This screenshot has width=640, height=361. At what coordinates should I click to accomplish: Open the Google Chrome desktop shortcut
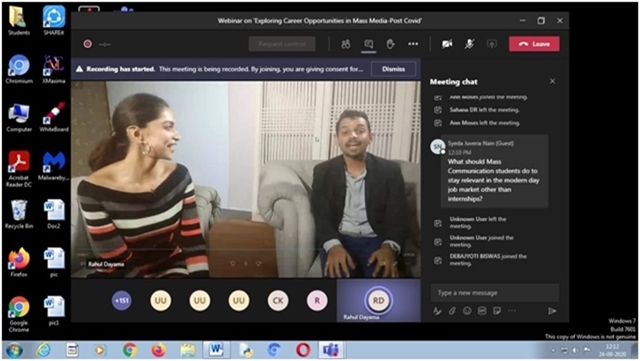click(x=19, y=314)
